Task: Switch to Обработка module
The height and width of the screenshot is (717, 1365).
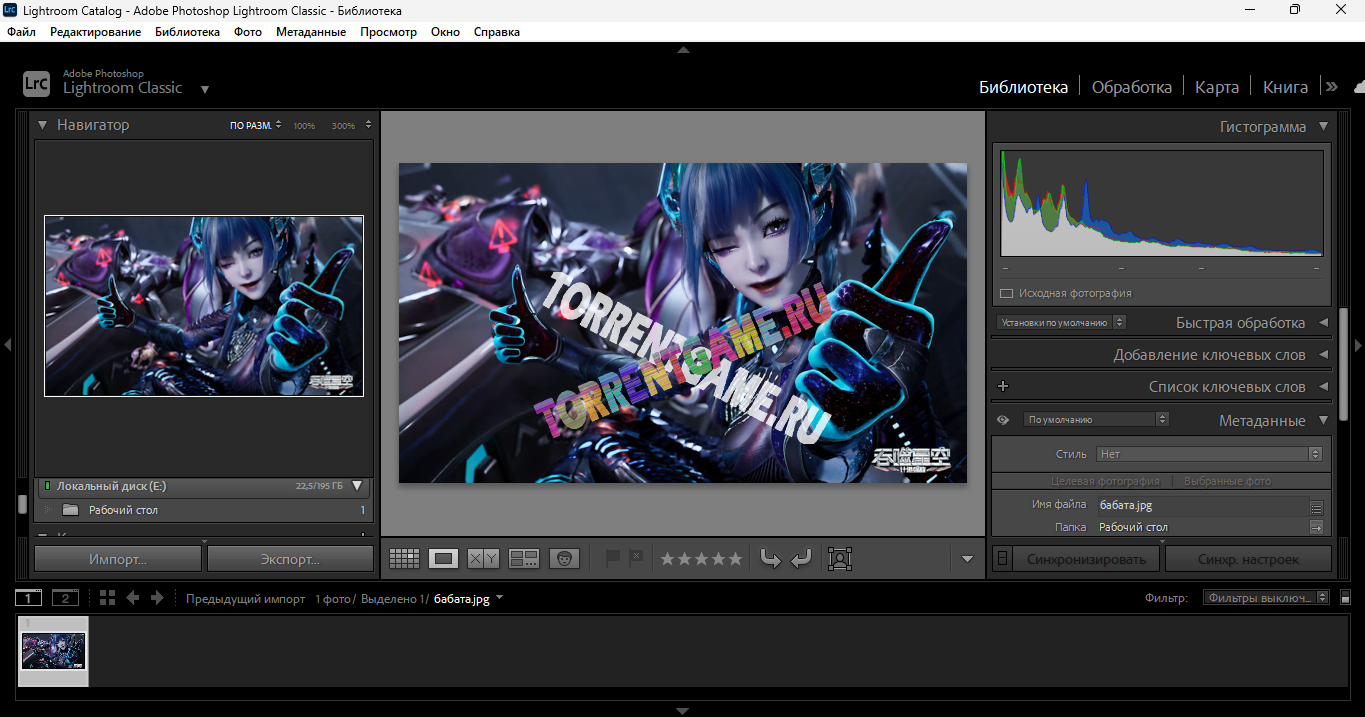Action: coord(1132,87)
